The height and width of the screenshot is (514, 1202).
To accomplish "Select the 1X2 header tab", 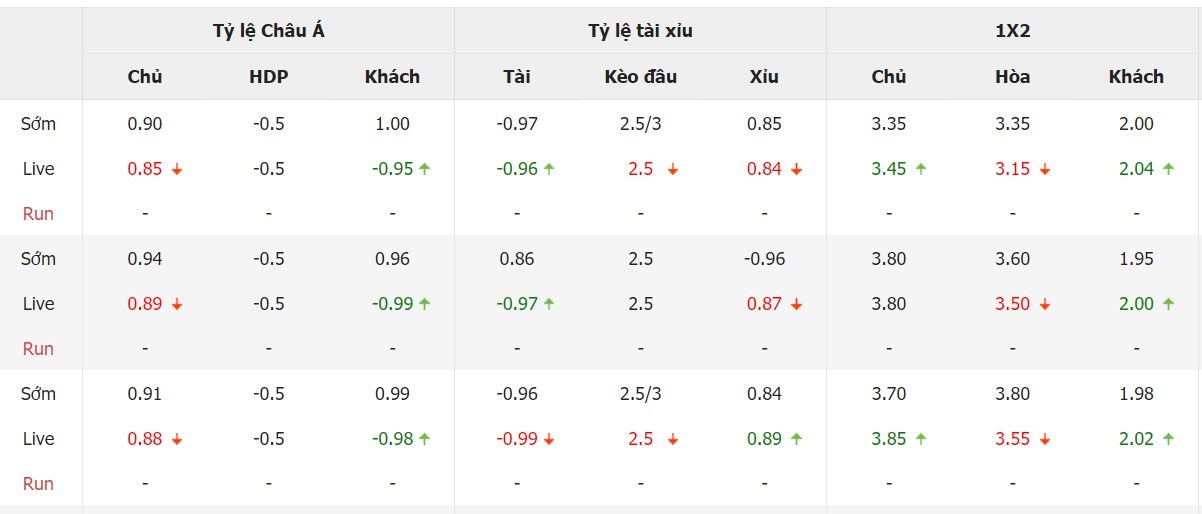I will pyautogui.click(x=1012, y=31).
